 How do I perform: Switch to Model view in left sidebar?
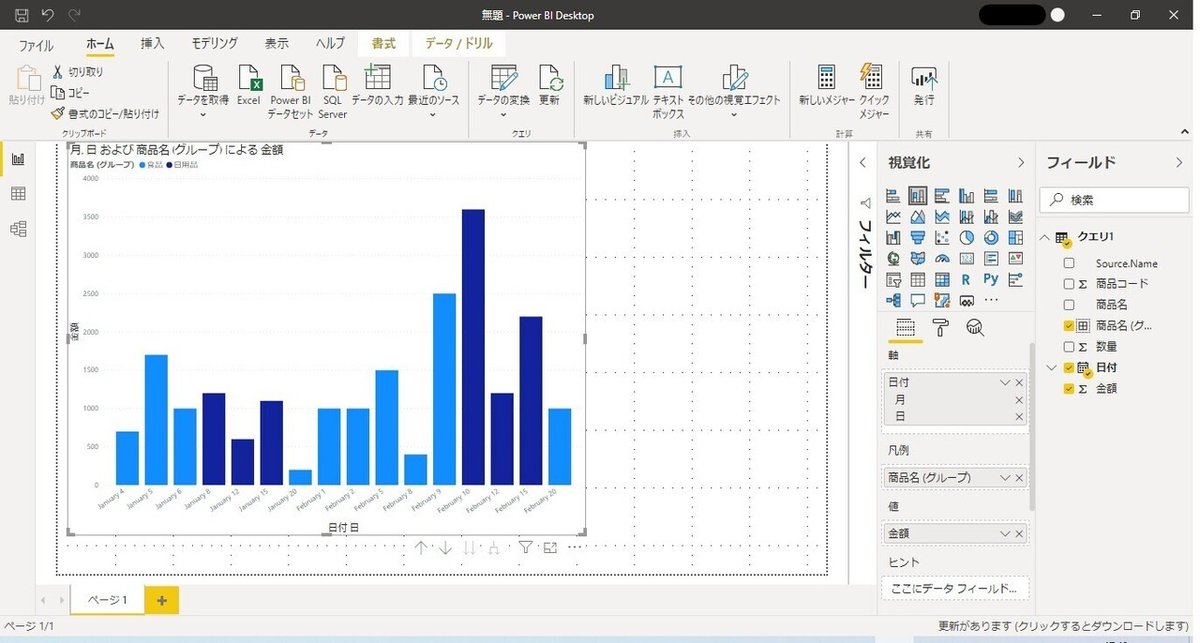pyautogui.click(x=17, y=229)
